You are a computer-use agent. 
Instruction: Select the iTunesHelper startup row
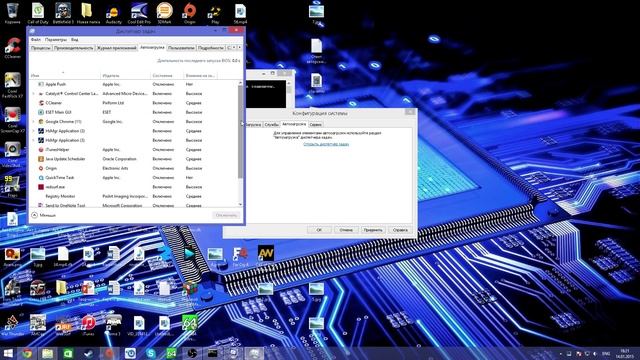pos(134,150)
